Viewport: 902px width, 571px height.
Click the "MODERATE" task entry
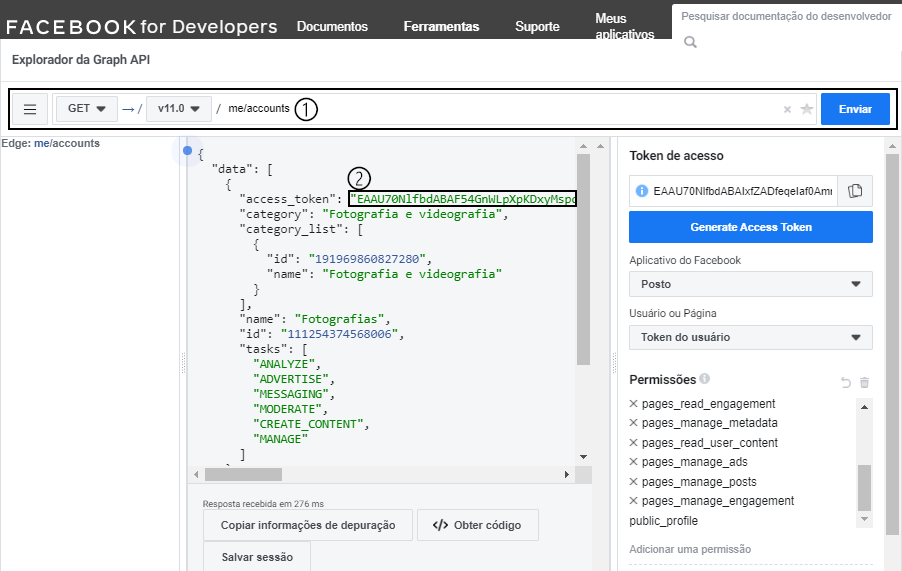click(287, 409)
